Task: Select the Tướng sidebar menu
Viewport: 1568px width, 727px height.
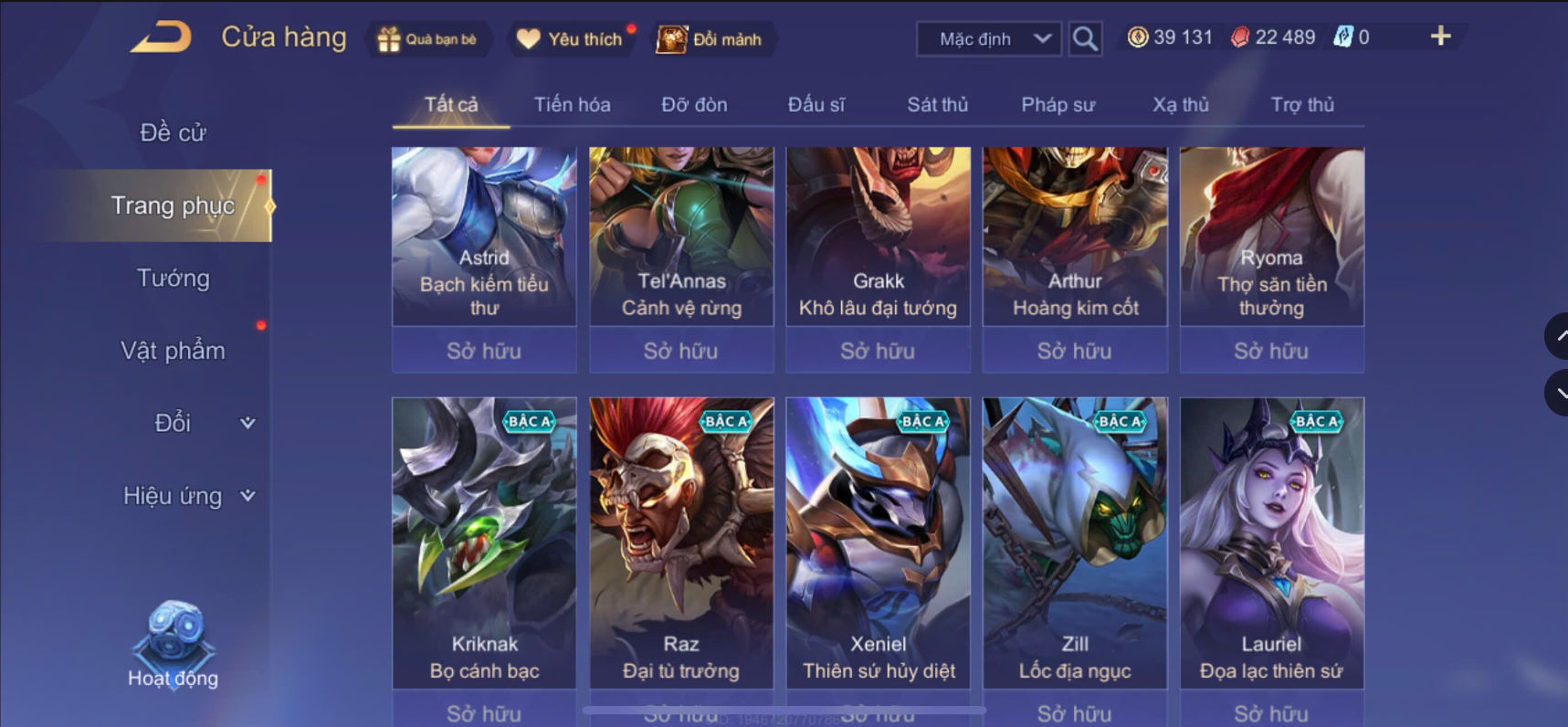Action: (x=173, y=278)
